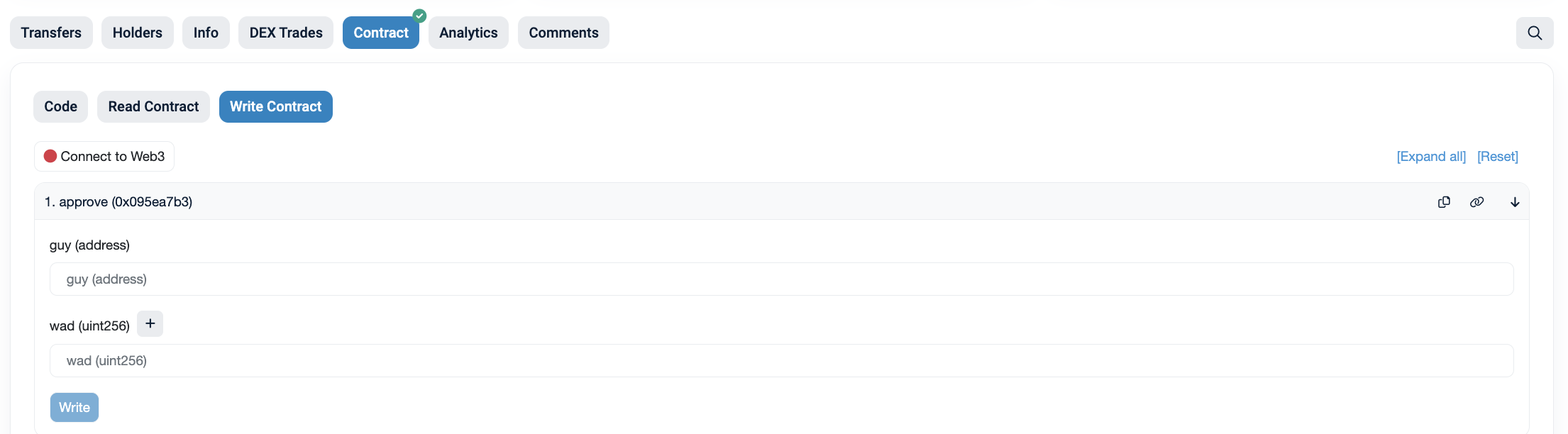This screenshot has width=1568, height=434.
Task: Click the permalink icon for approve function
Action: tap(1477, 202)
